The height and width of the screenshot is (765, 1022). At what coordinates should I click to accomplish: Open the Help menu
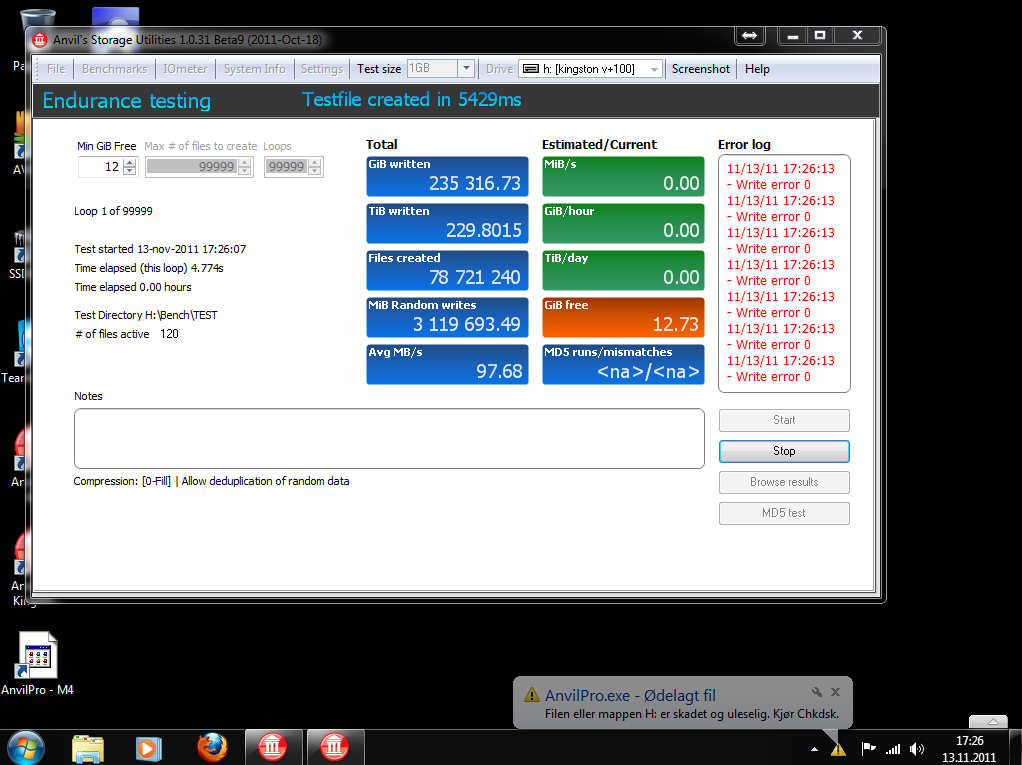click(757, 69)
